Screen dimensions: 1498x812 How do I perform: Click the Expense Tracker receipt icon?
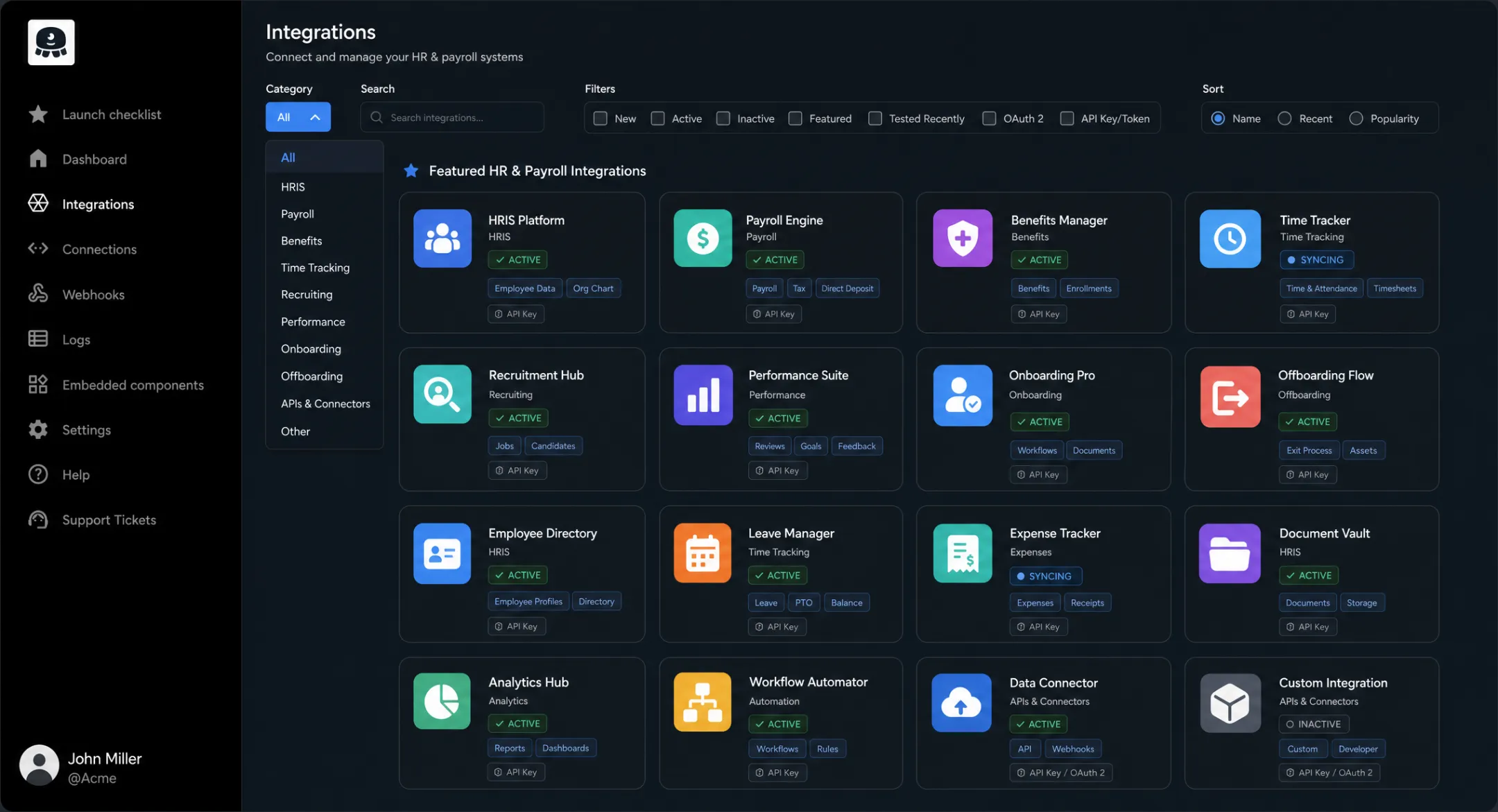(x=963, y=553)
